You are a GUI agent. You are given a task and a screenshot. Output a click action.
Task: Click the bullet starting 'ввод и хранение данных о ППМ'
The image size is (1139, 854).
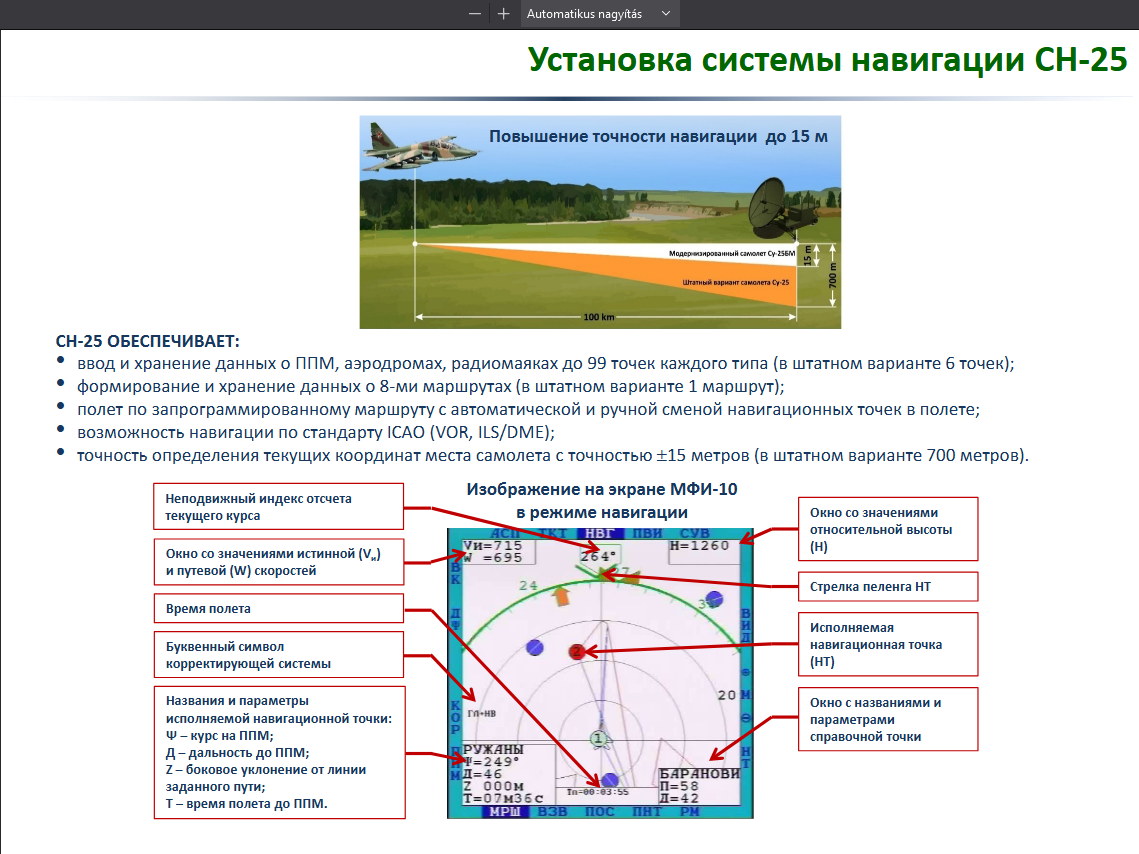pyautogui.click(x=546, y=363)
